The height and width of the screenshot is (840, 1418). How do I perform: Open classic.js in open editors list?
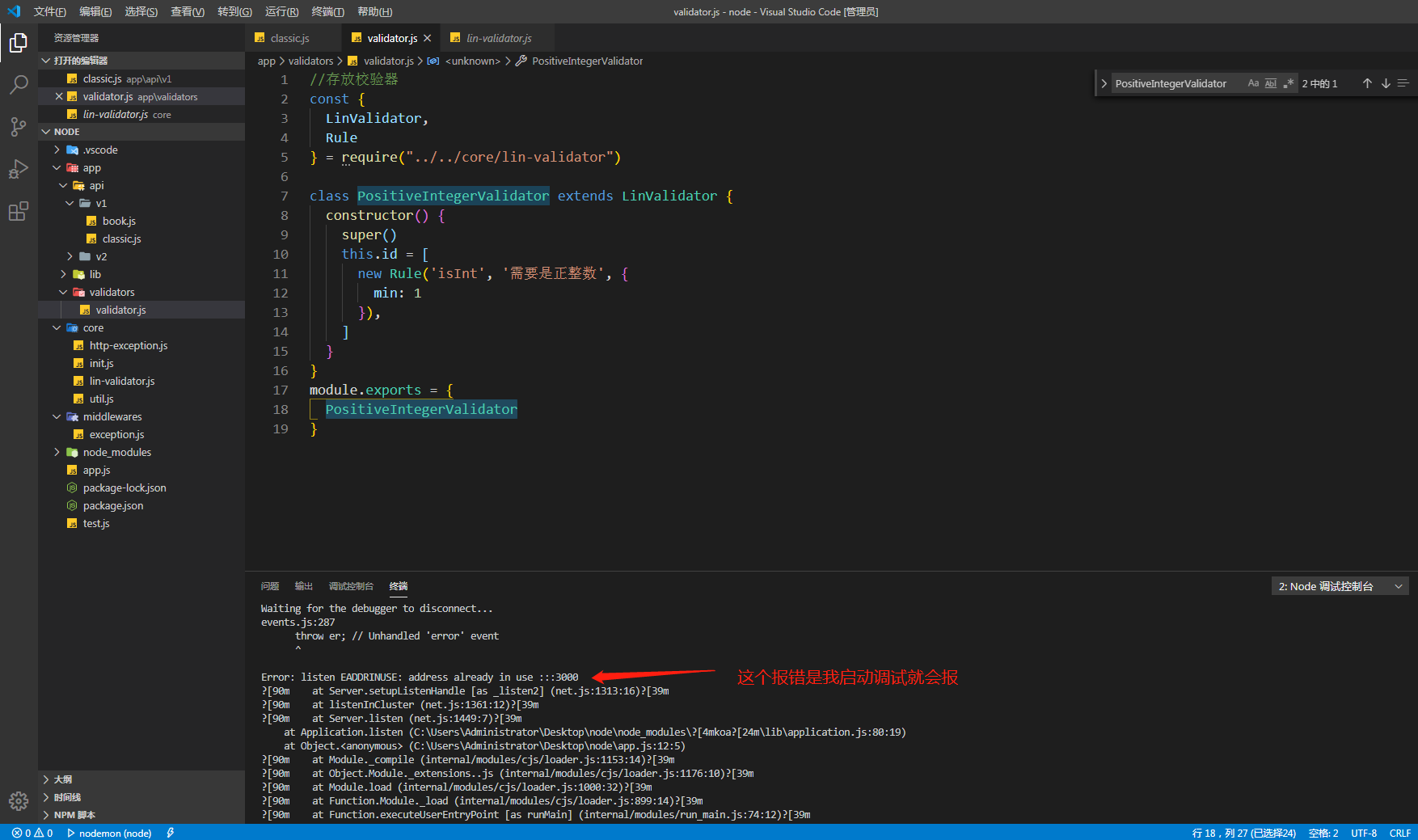click(x=141, y=78)
